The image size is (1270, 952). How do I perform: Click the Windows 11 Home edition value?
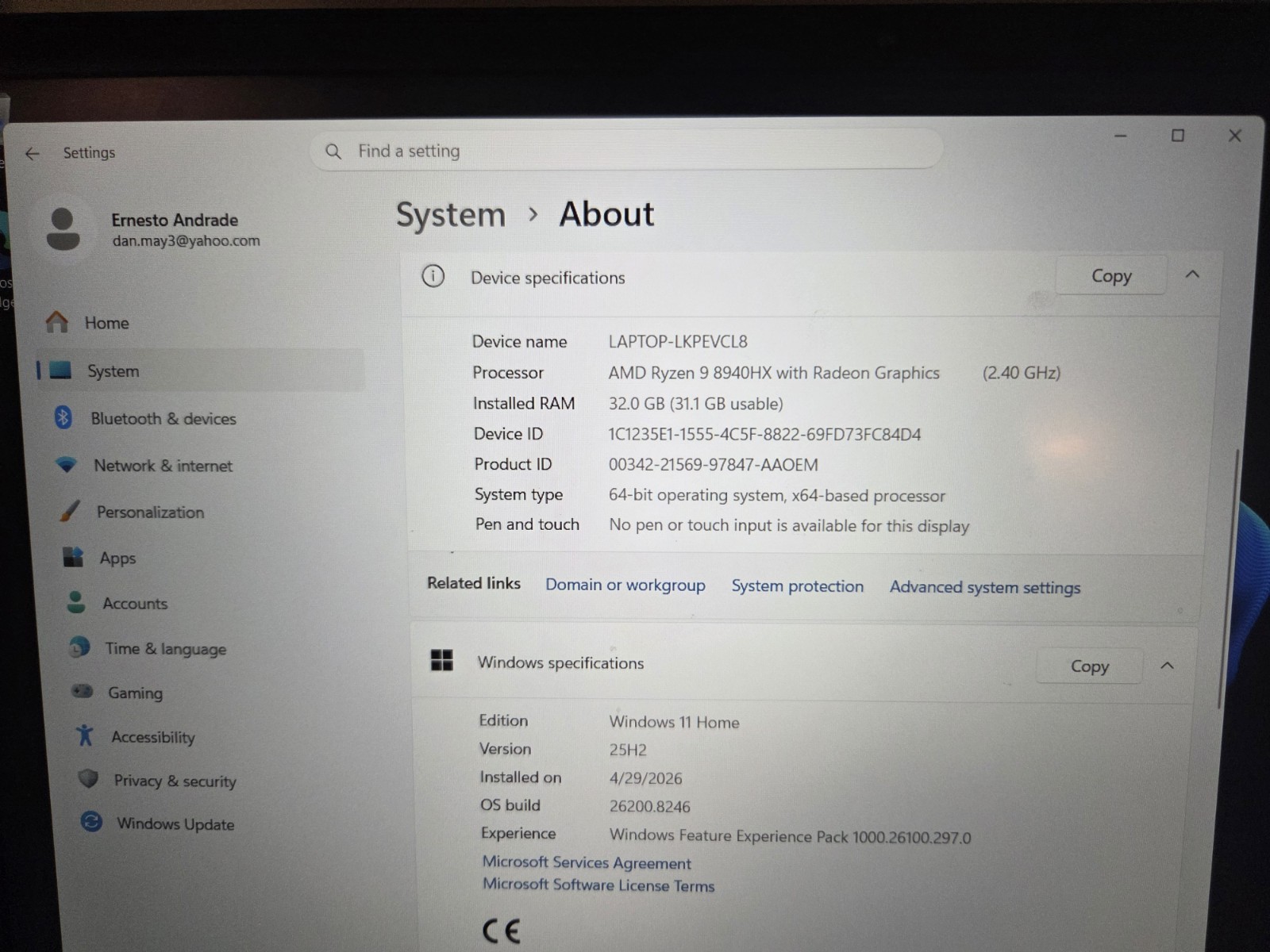click(674, 722)
